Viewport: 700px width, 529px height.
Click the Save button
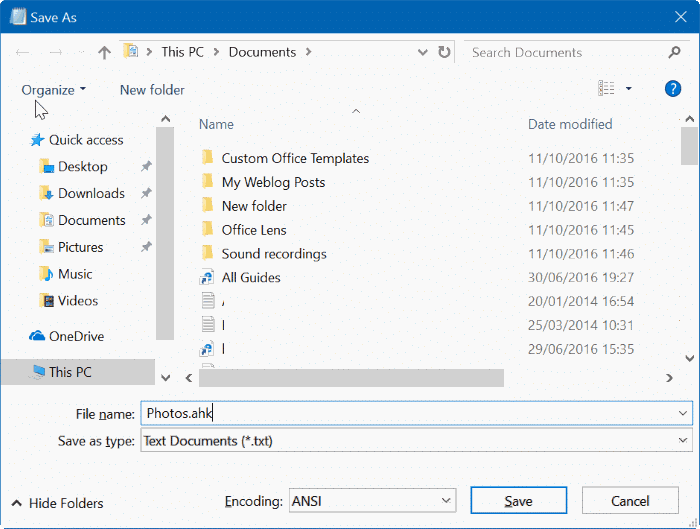point(518,501)
